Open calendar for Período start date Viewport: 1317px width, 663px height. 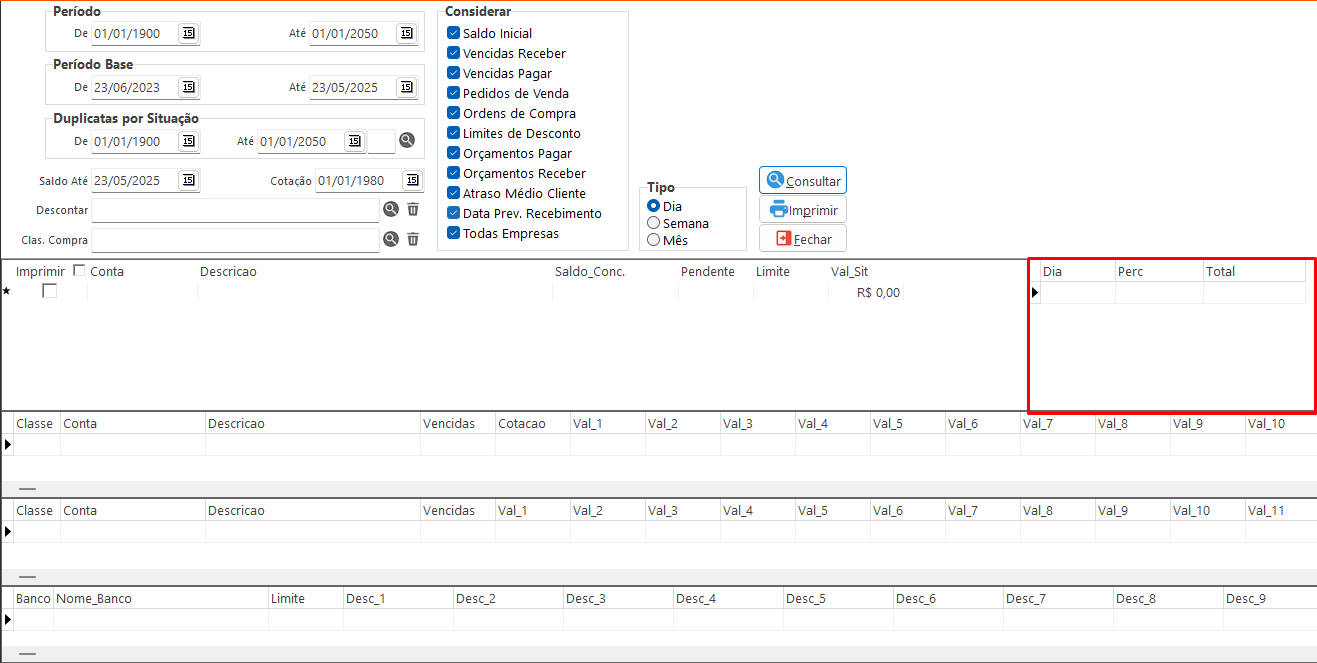point(188,33)
